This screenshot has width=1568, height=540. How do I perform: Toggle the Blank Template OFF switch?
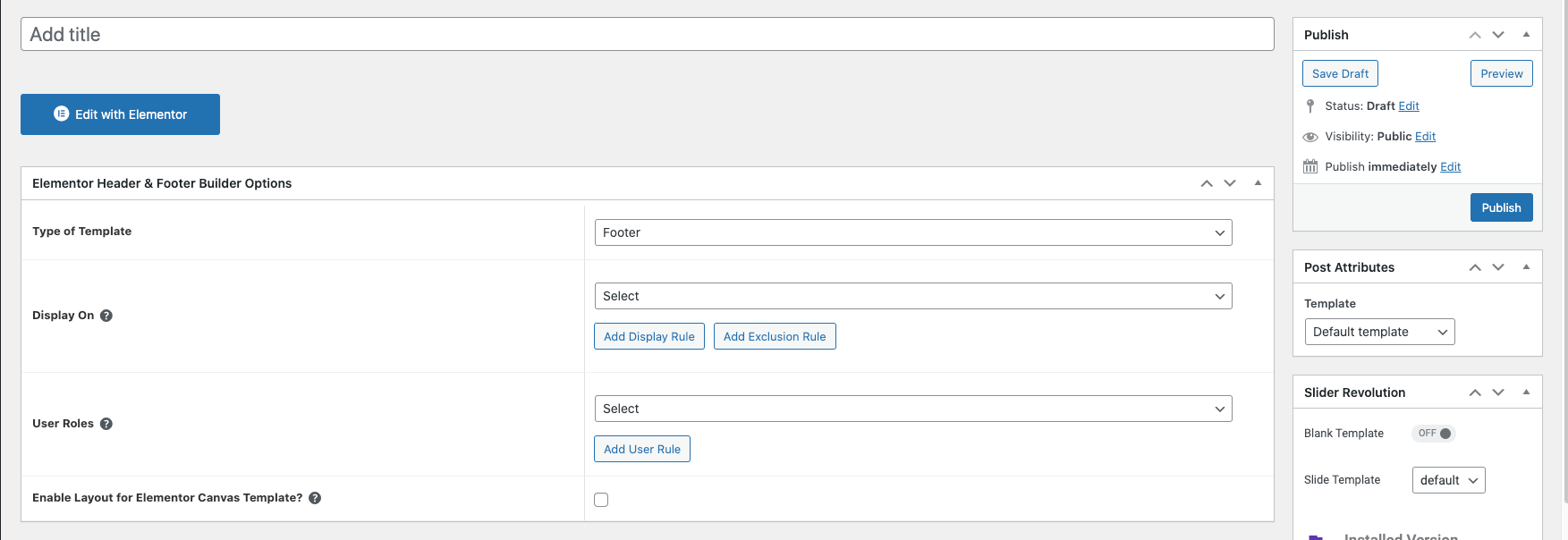point(1434,434)
